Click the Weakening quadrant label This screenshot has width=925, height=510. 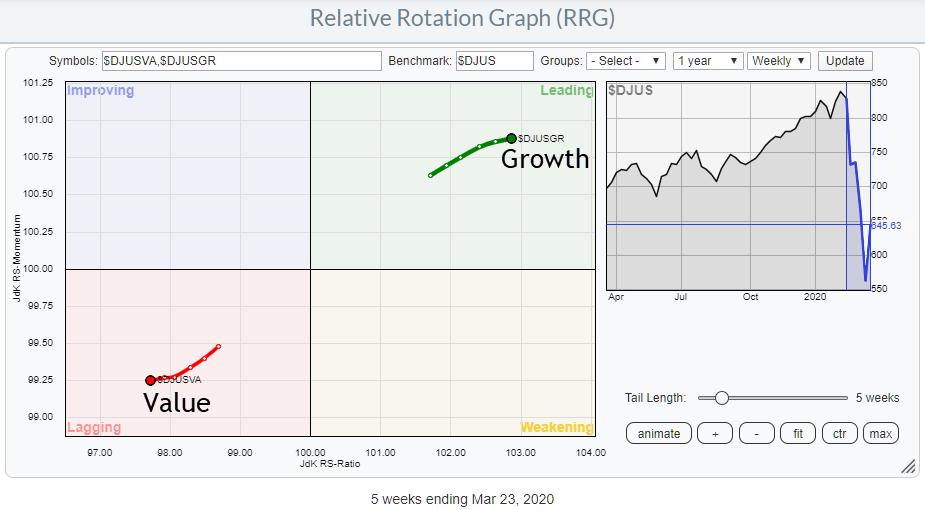pyautogui.click(x=555, y=427)
